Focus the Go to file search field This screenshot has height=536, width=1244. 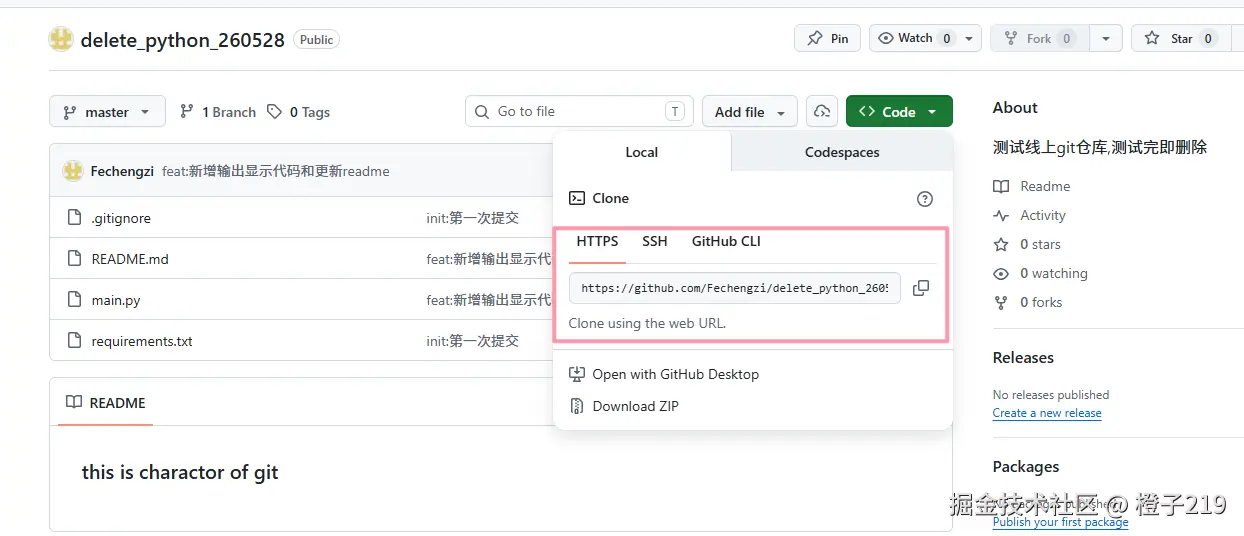tap(579, 112)
